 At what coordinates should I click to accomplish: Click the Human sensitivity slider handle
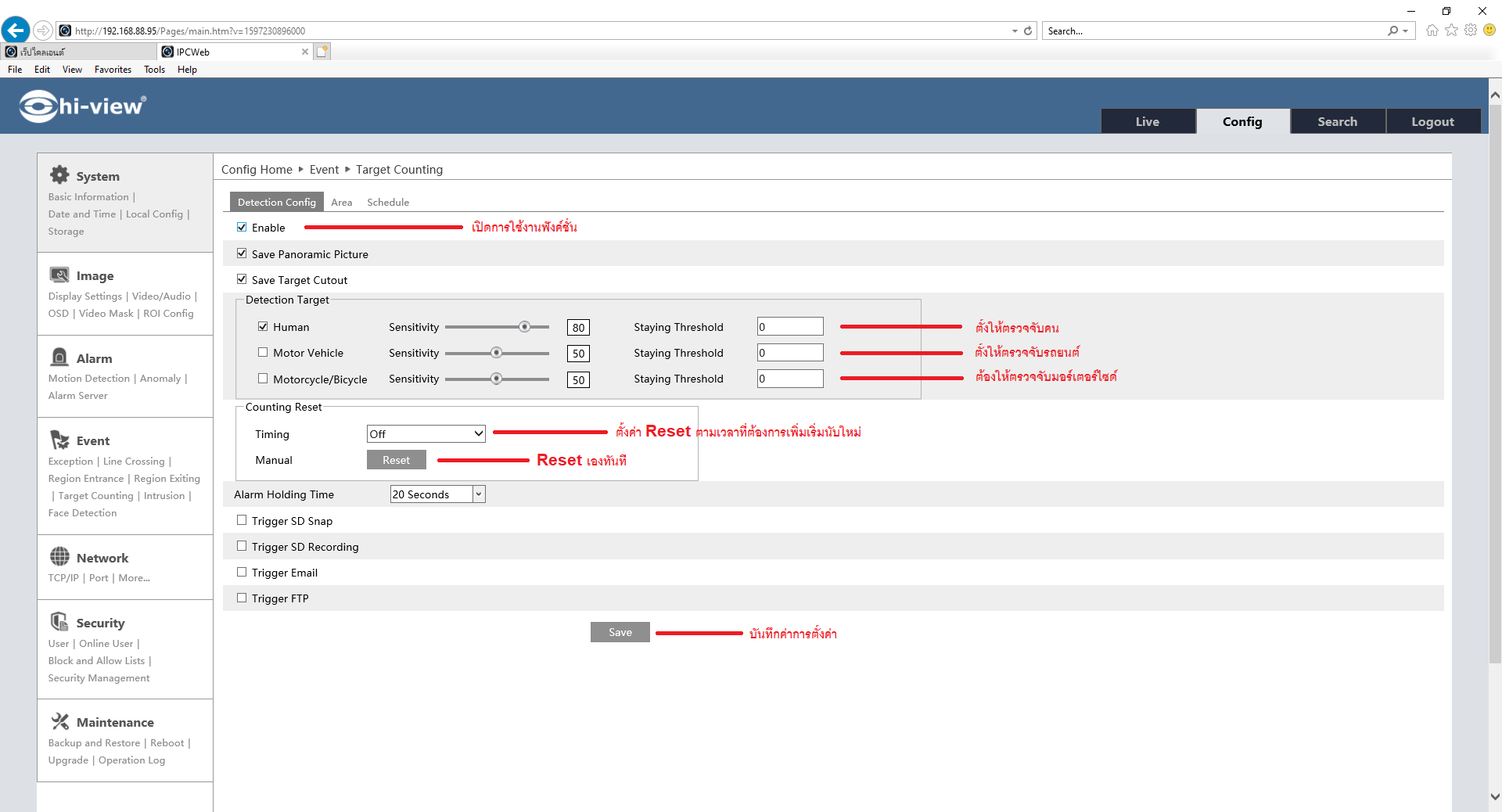pyautogui.click(x=525, y=327)
